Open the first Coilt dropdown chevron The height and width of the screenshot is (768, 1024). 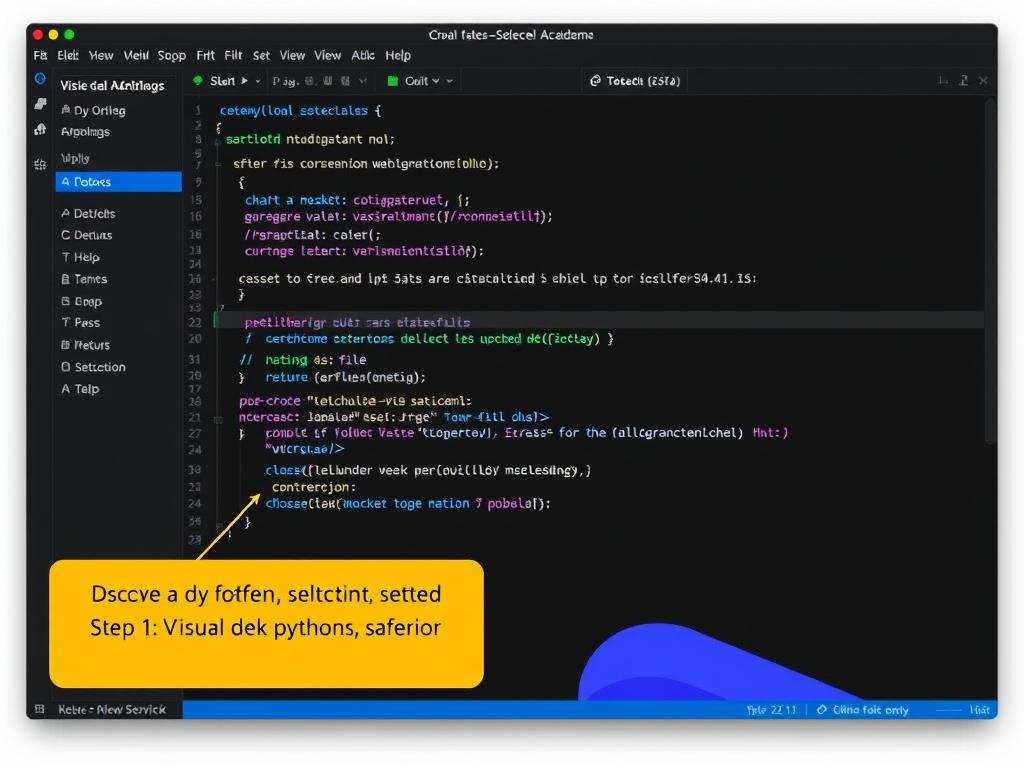pyautogui.click(x=436, y=81)
